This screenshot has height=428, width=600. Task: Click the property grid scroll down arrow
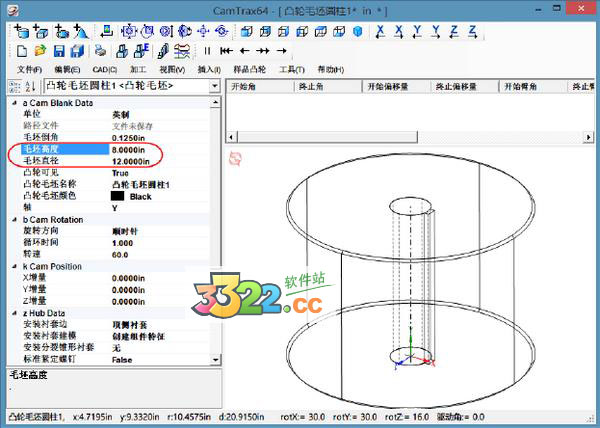point(215,360)
